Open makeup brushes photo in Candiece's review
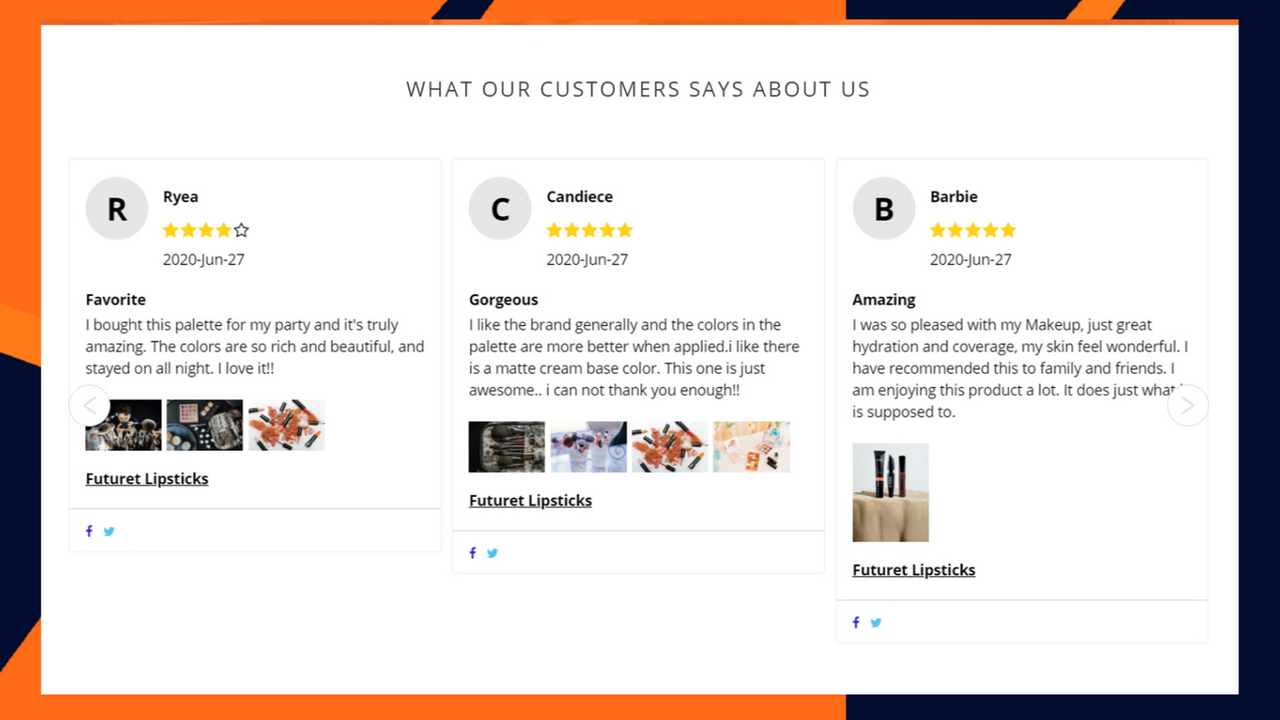Image resolution: width=1280 pixels, height=720 pixels. [507, 447]
